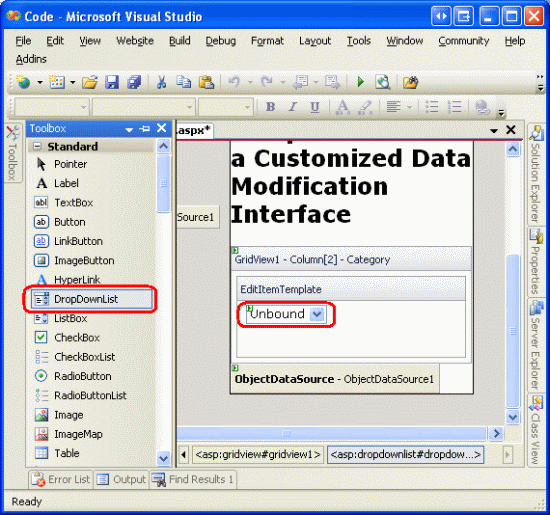Click the Open File folder icon
This screenshot has width=550, height=515.
(x=90, y=82)
